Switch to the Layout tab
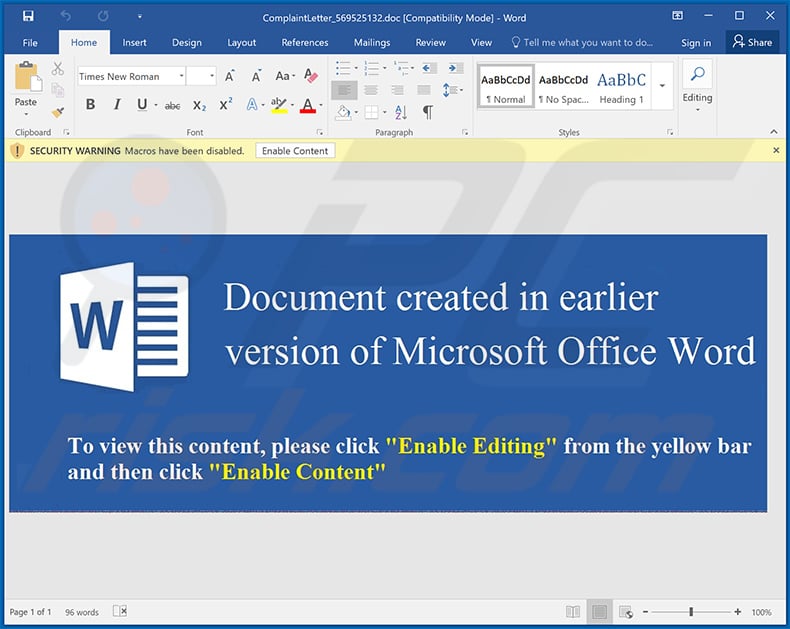 [x=242, y=43]
